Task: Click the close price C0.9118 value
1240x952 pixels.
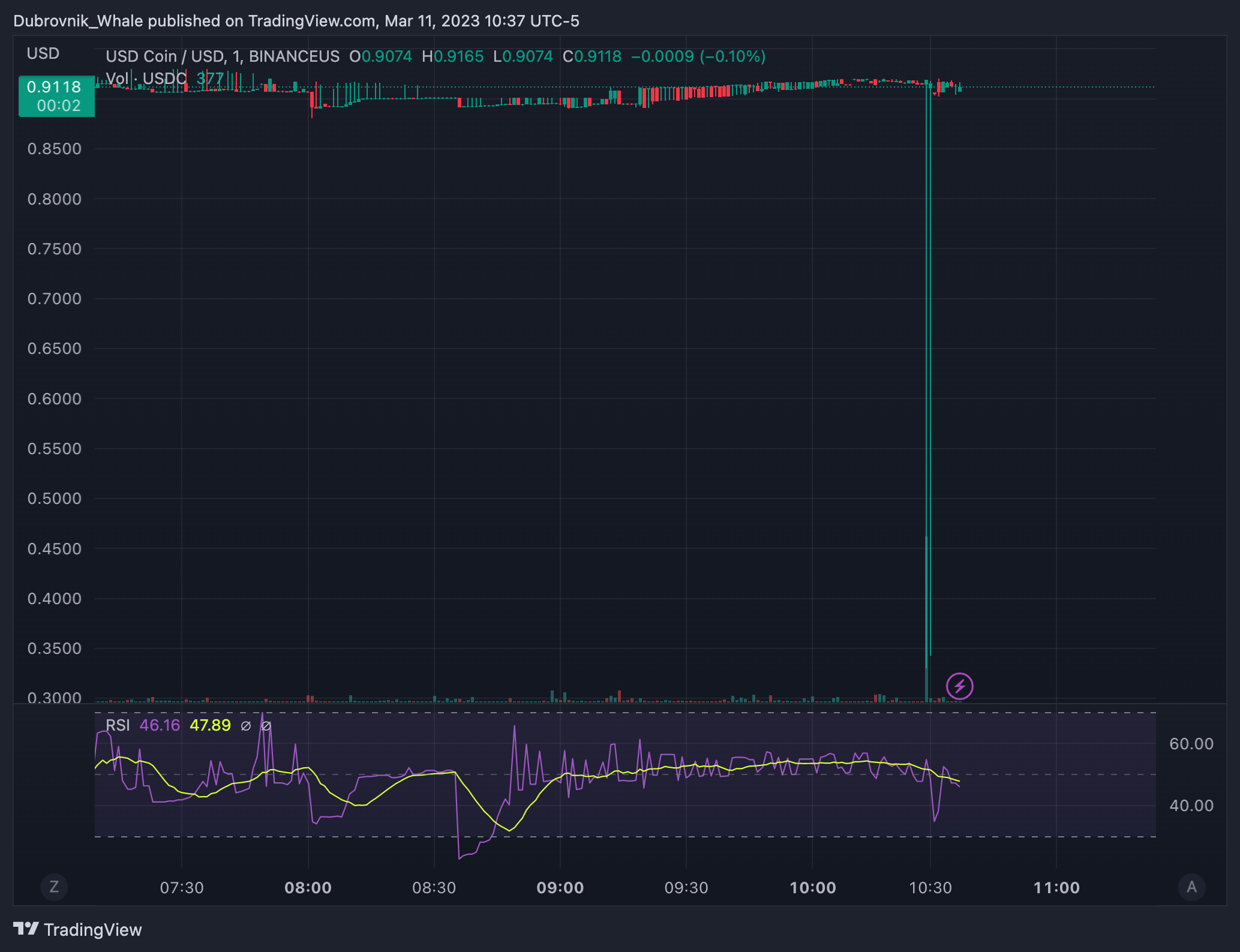Action: 592,56
